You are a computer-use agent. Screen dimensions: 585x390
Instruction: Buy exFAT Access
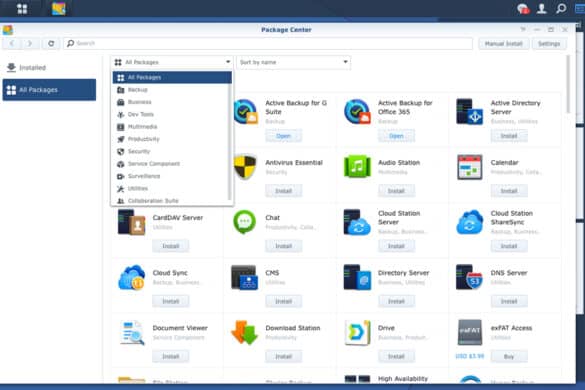point(509,357)
